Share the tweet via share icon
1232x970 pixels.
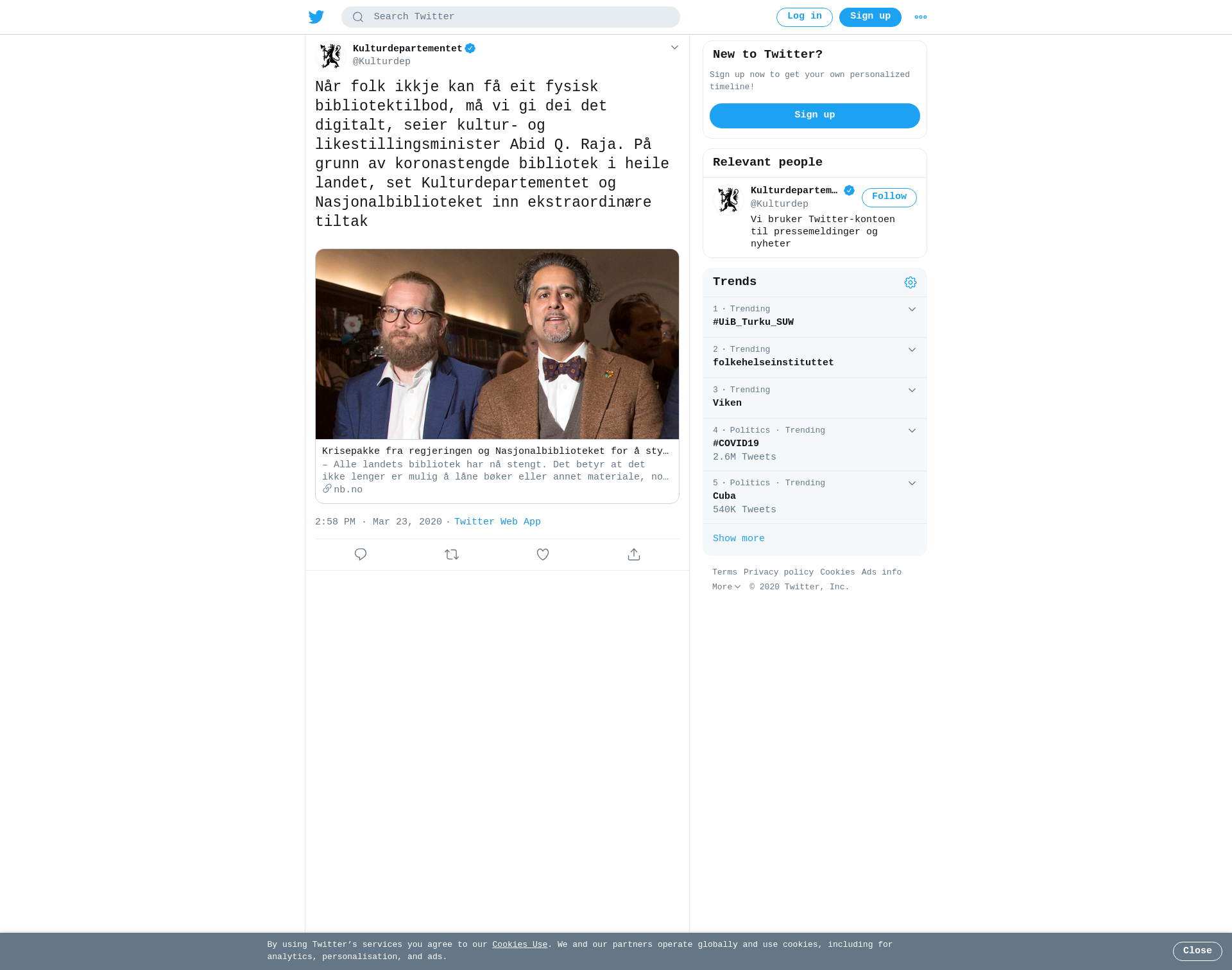(634, 554)
